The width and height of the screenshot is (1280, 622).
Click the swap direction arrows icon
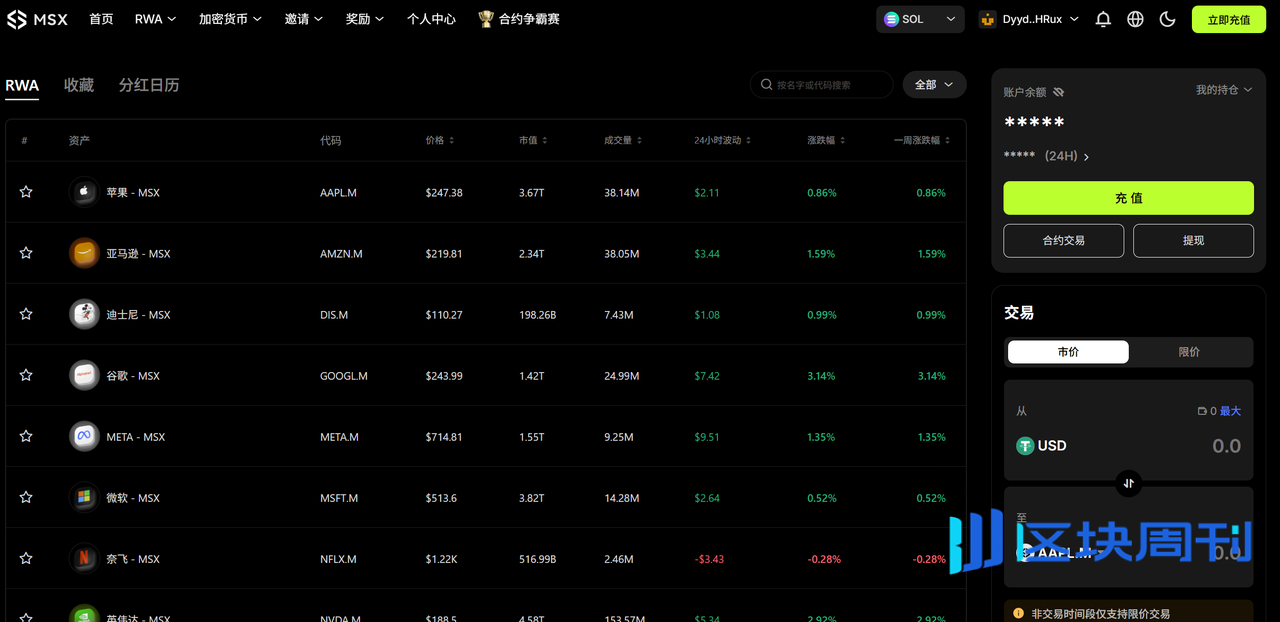coord(1128,483)
